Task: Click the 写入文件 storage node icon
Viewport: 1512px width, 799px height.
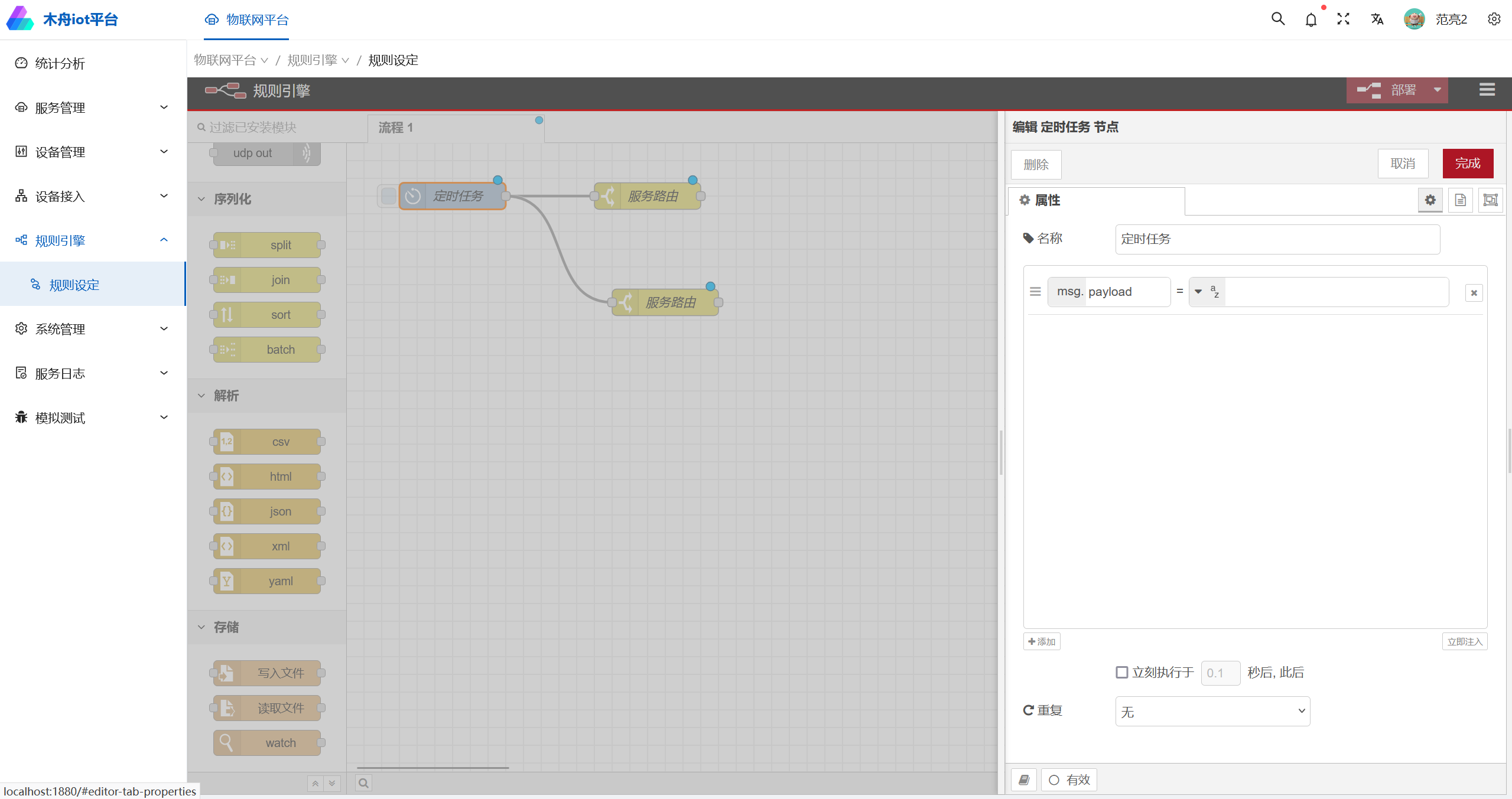Action: click(x=229, y=672)
